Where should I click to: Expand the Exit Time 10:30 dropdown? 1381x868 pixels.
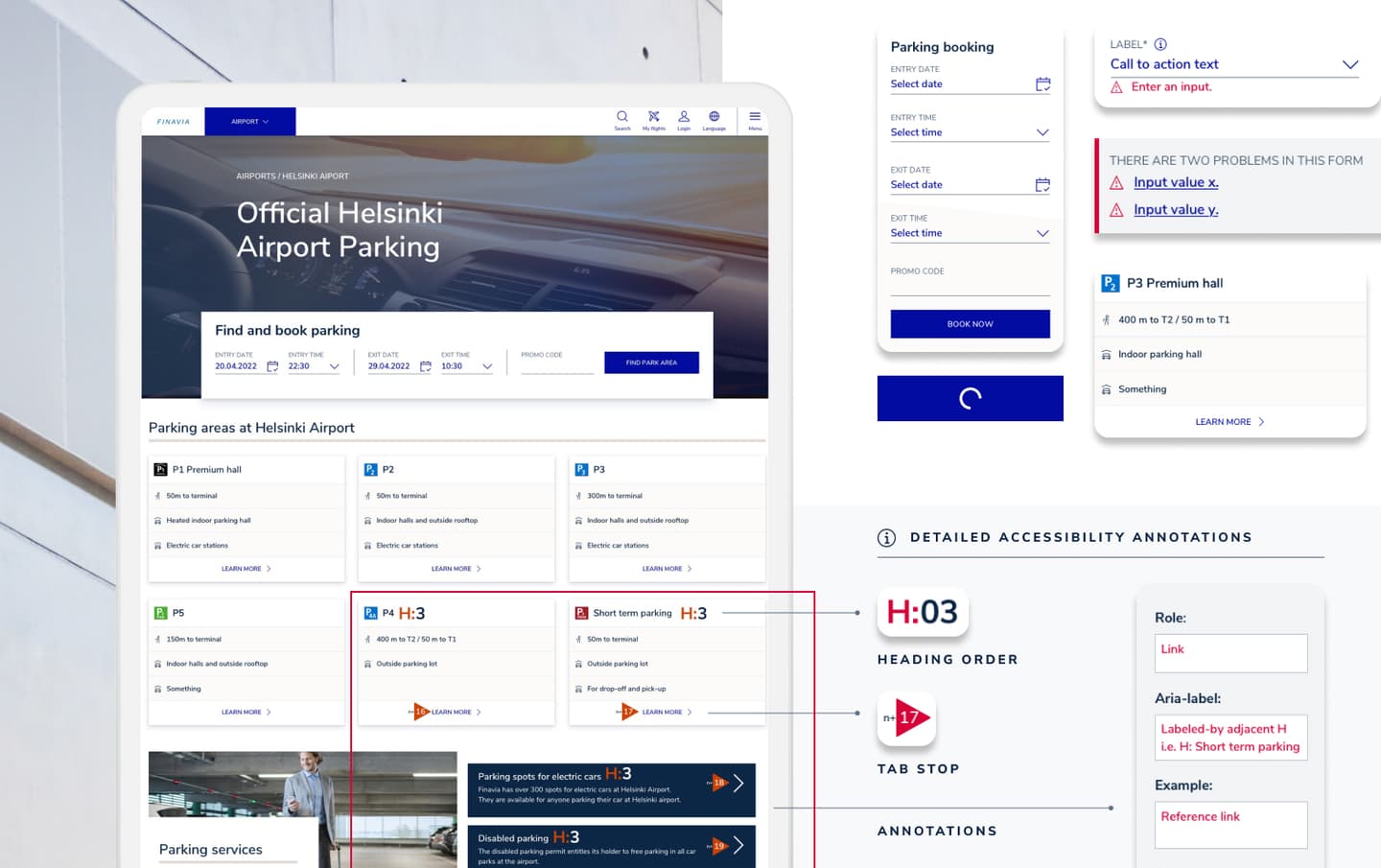(x=487, y=365)
